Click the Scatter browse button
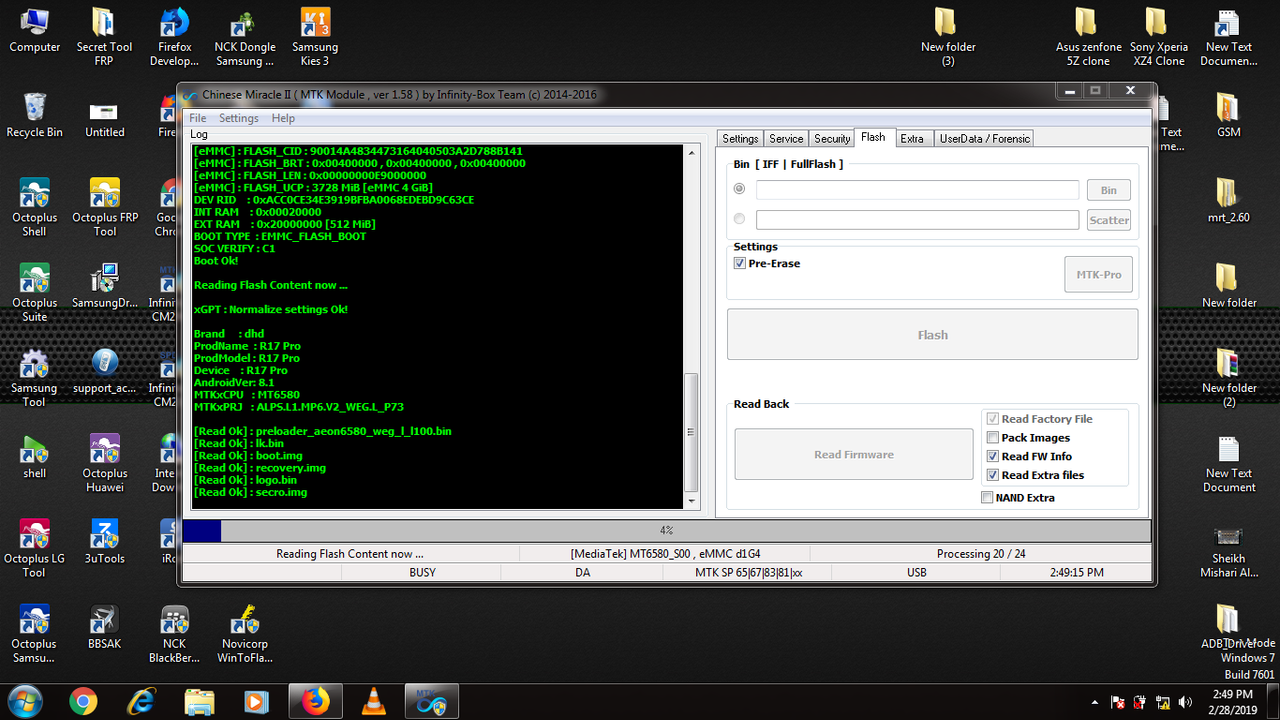 (1109, 220)
